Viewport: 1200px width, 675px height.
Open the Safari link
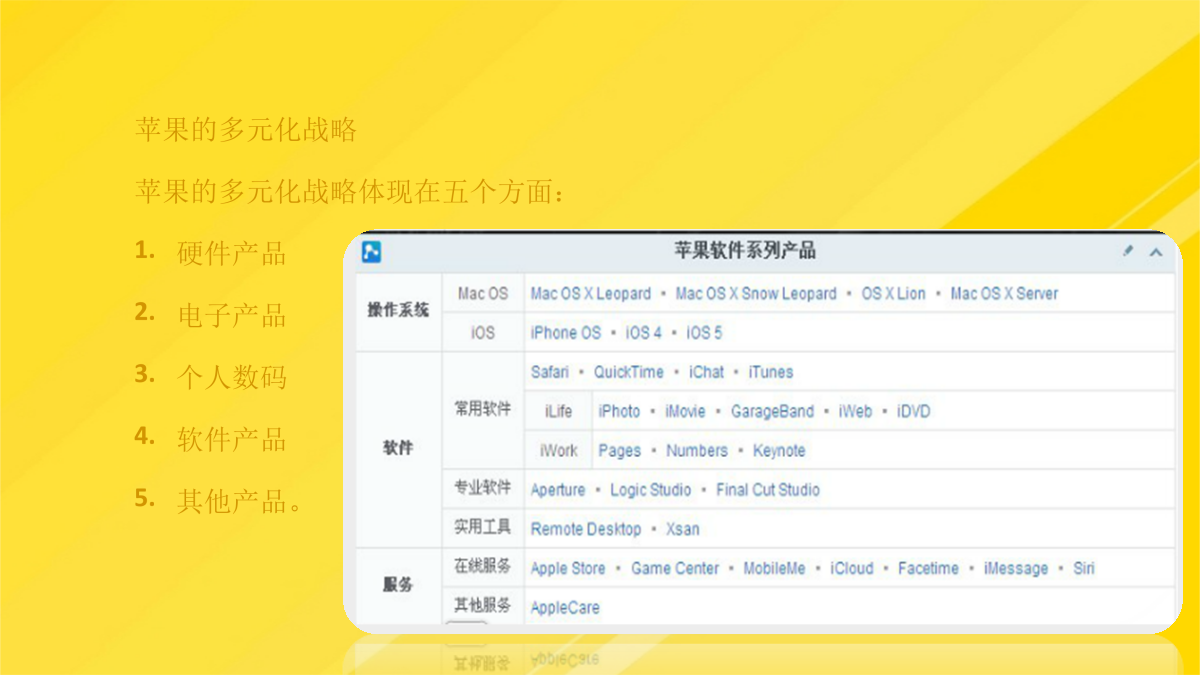tap(550, 372)
